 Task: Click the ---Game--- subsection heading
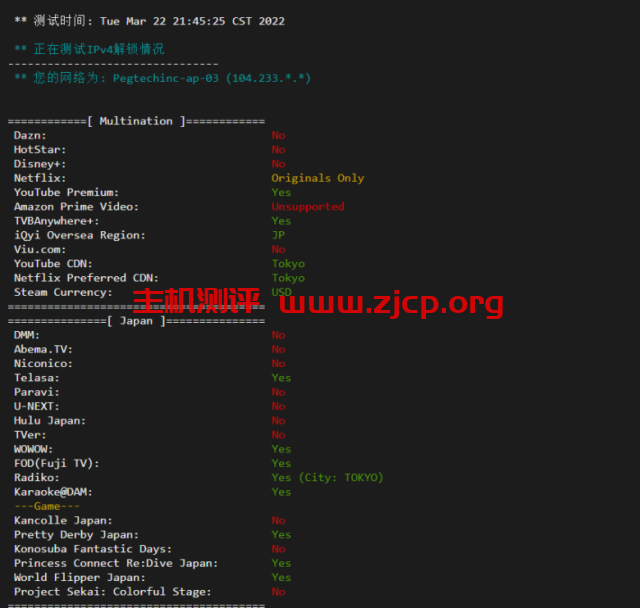coord(47,506)
